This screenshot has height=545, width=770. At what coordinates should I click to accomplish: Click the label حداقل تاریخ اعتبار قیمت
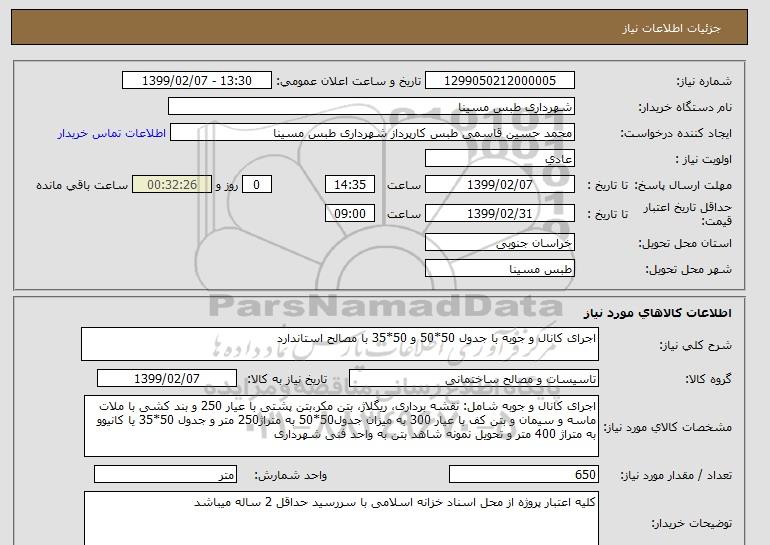(x=688, y=214)
